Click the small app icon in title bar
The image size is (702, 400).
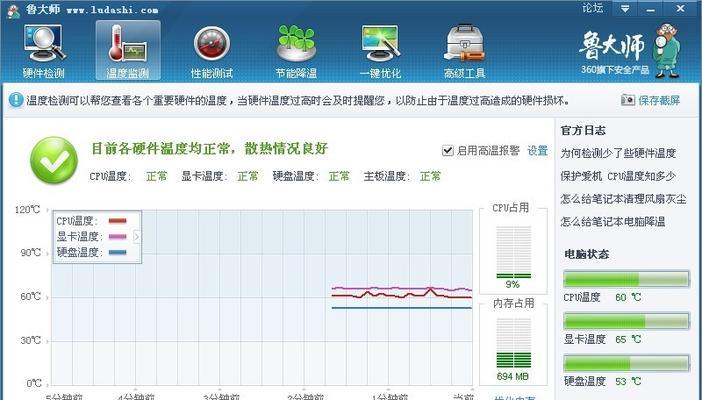tap(13, 11)
